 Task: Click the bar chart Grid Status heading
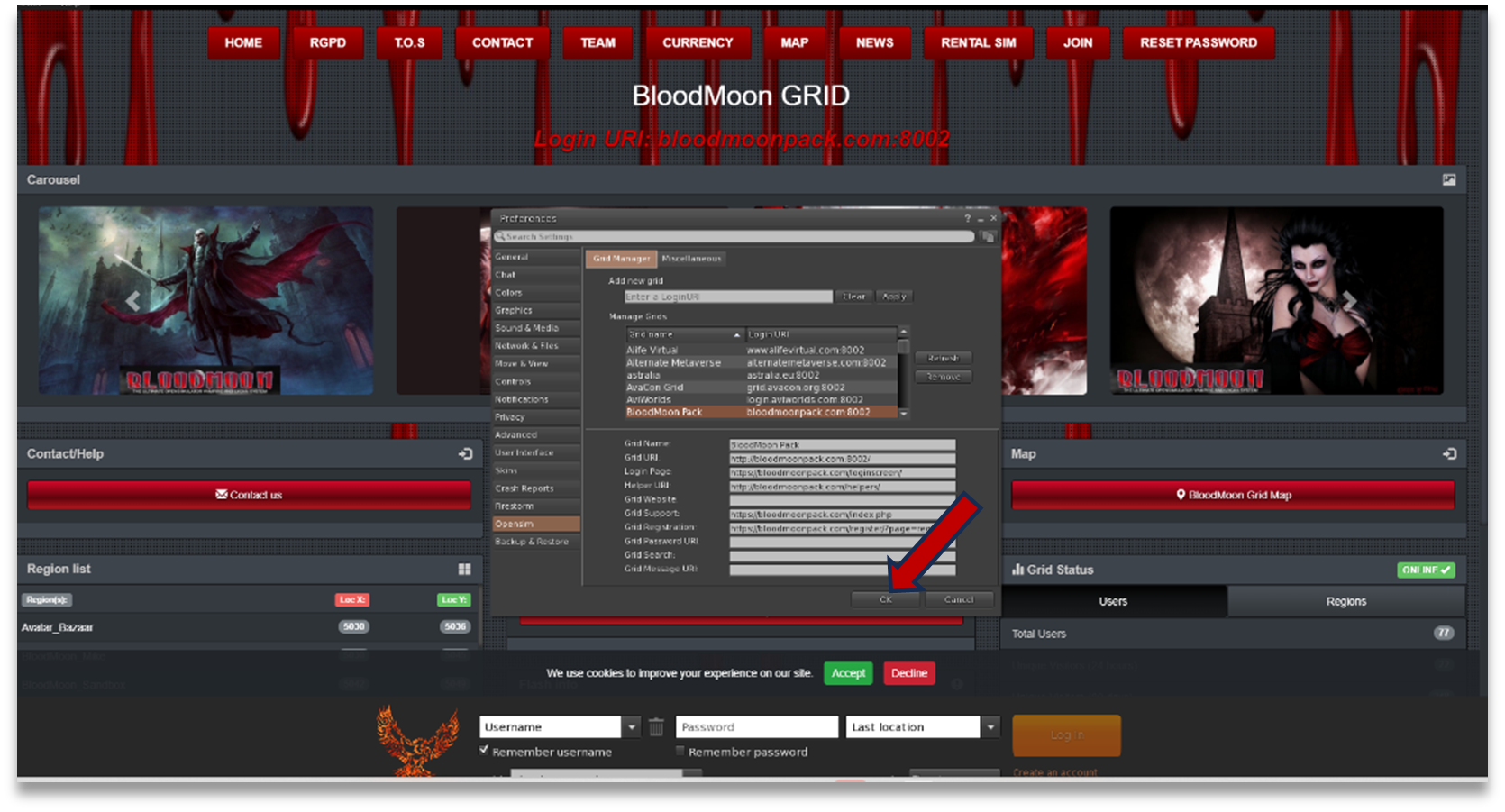(1053, 570)
